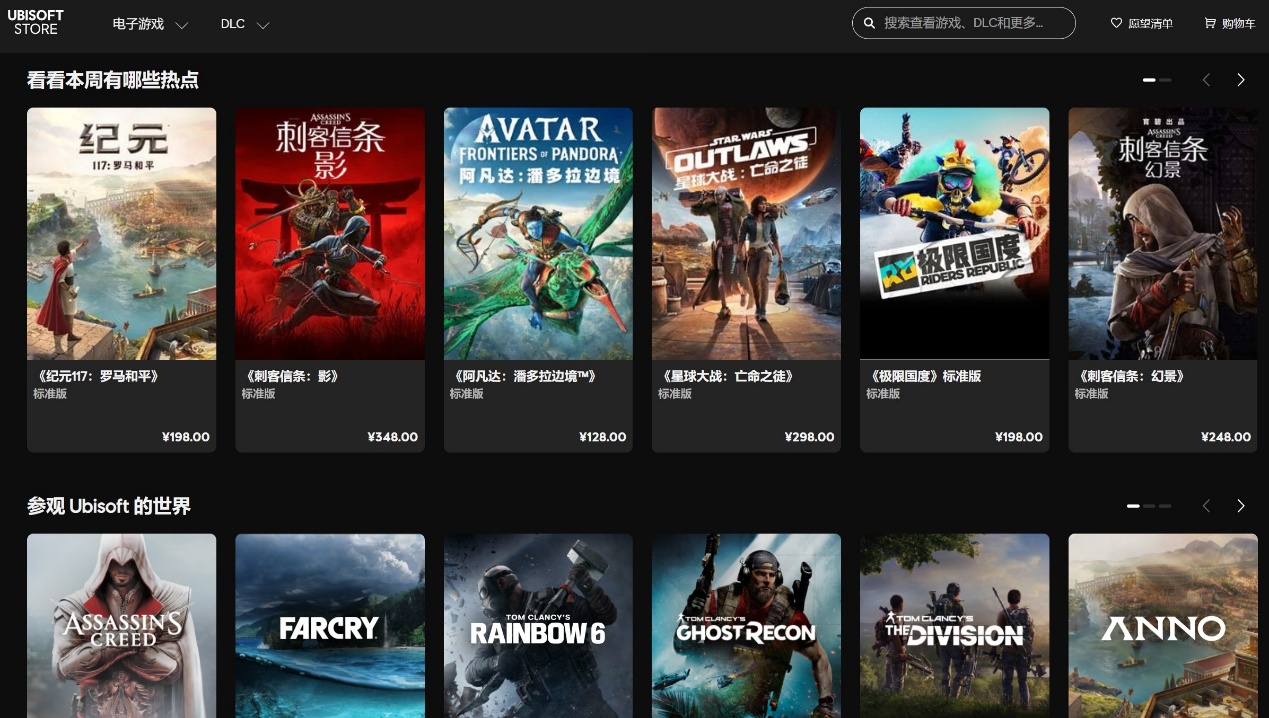
Task: Click the ¥348.00 price
Action: pyautogui.click(x=393, y=437)
